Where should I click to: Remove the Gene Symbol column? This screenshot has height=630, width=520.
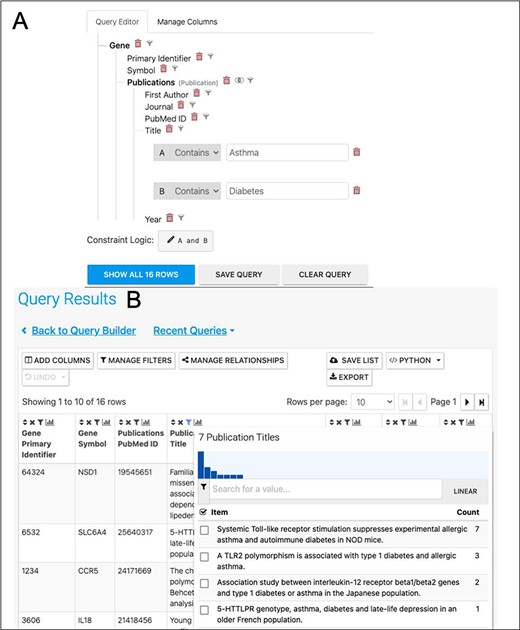pyautogui.click(x=89, y=422)
